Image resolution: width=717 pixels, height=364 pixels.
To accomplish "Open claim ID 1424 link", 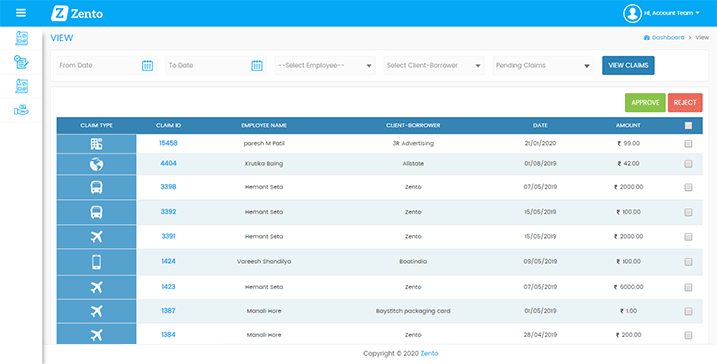I will (168, 261).
